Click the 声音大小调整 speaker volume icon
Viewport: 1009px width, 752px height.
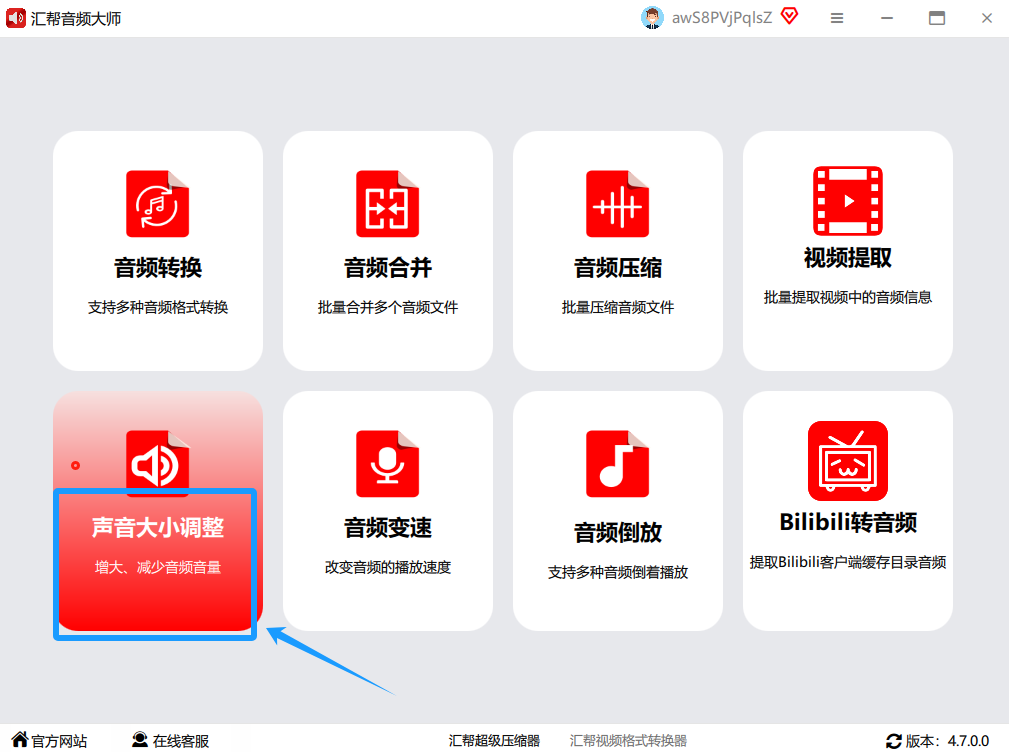click(158, 463)
